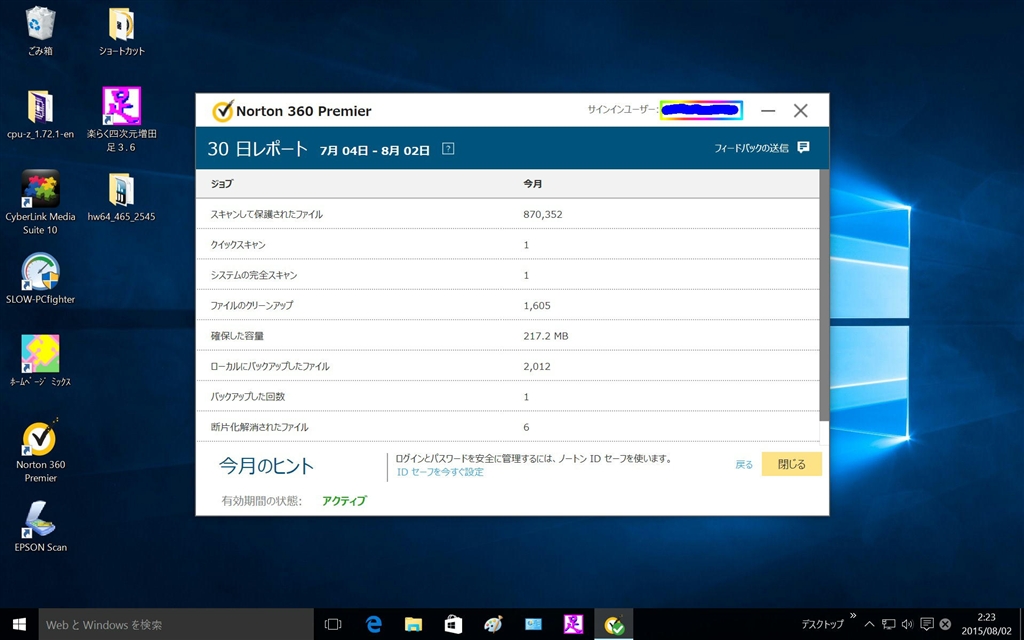This screenshot has height=640, width=1024.
Task: Click the feedback speech bubble icon
Action: (x=803, y=148)
